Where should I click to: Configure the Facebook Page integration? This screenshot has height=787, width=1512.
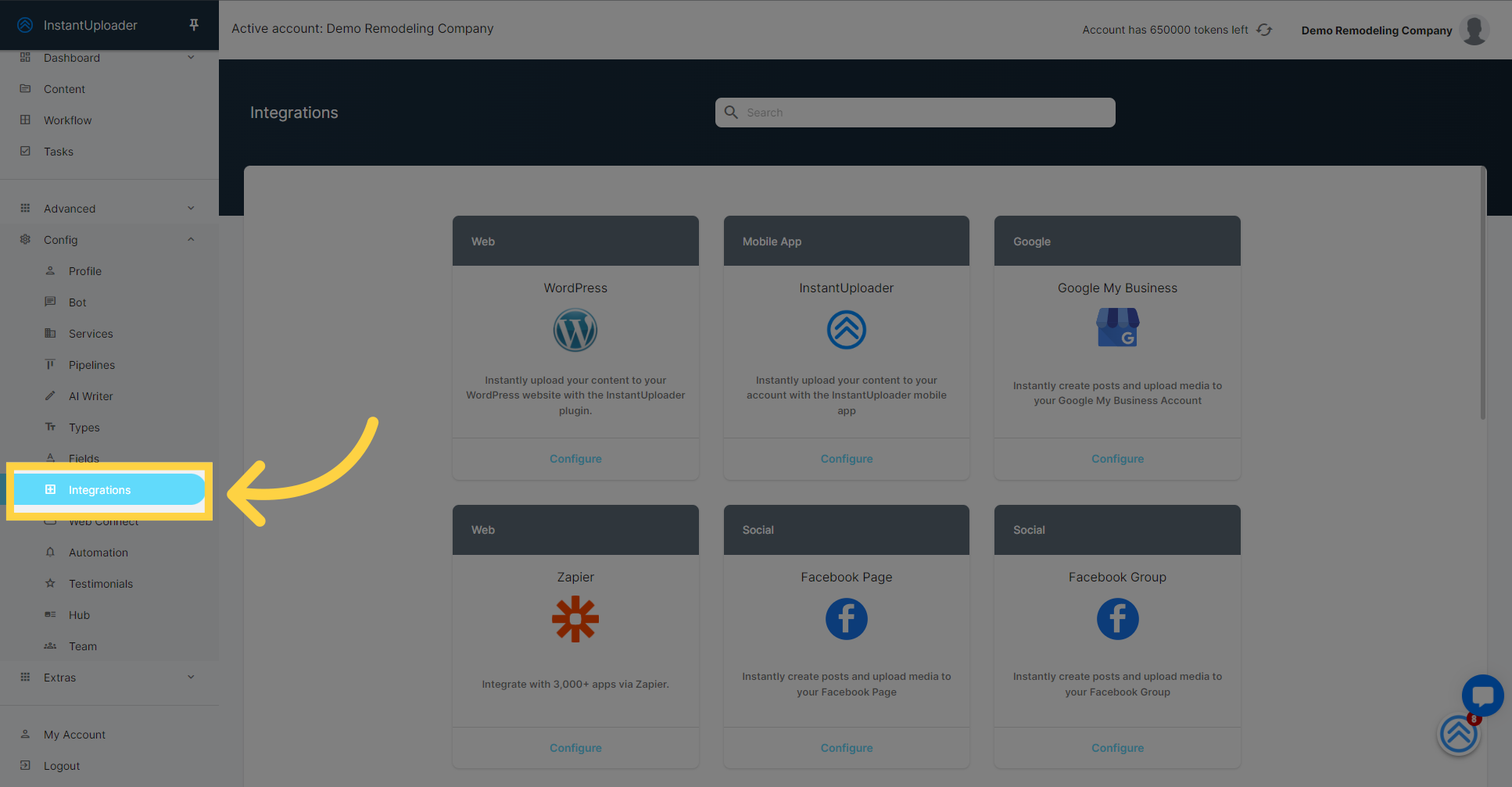847,748
